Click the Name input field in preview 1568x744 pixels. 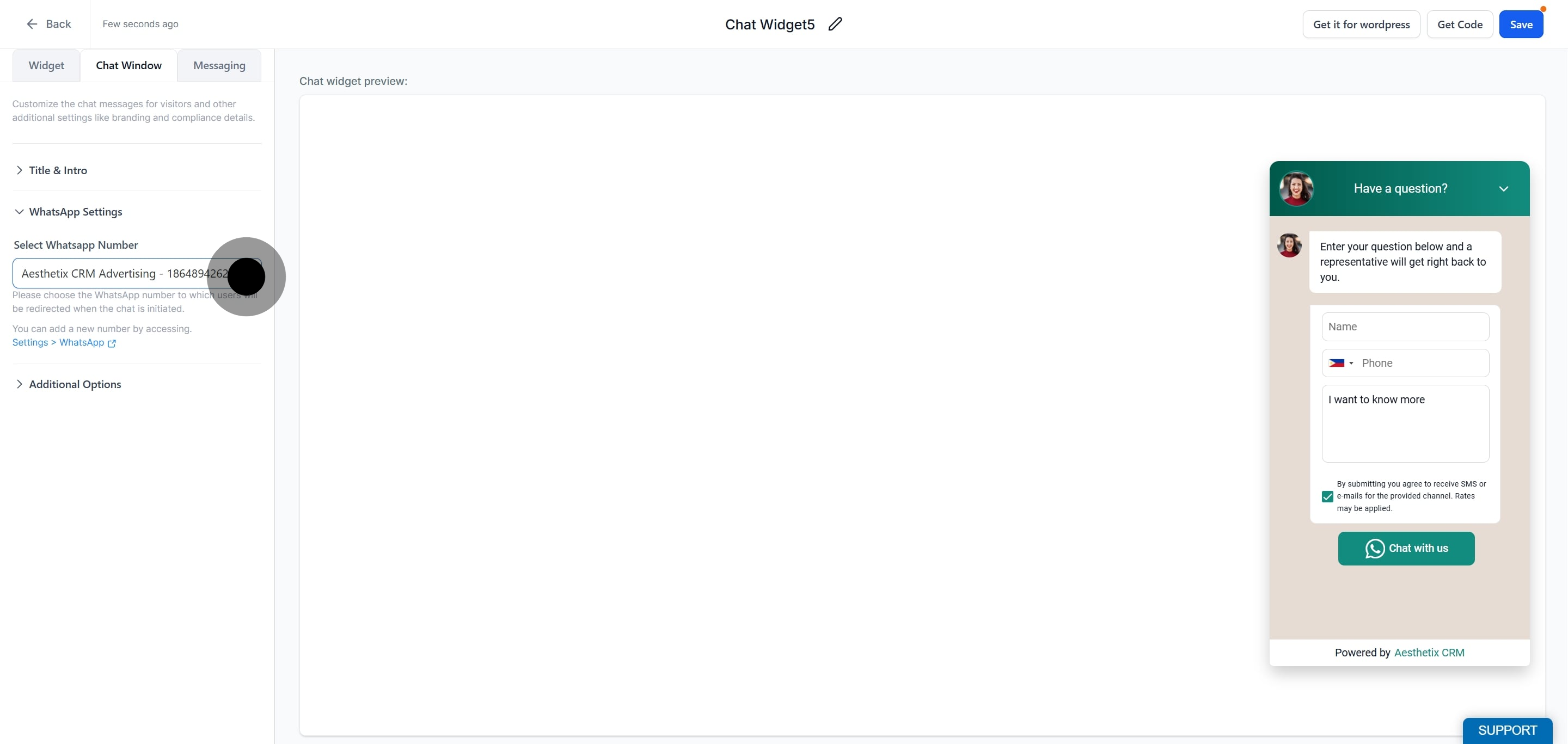tap(1405, 327)
